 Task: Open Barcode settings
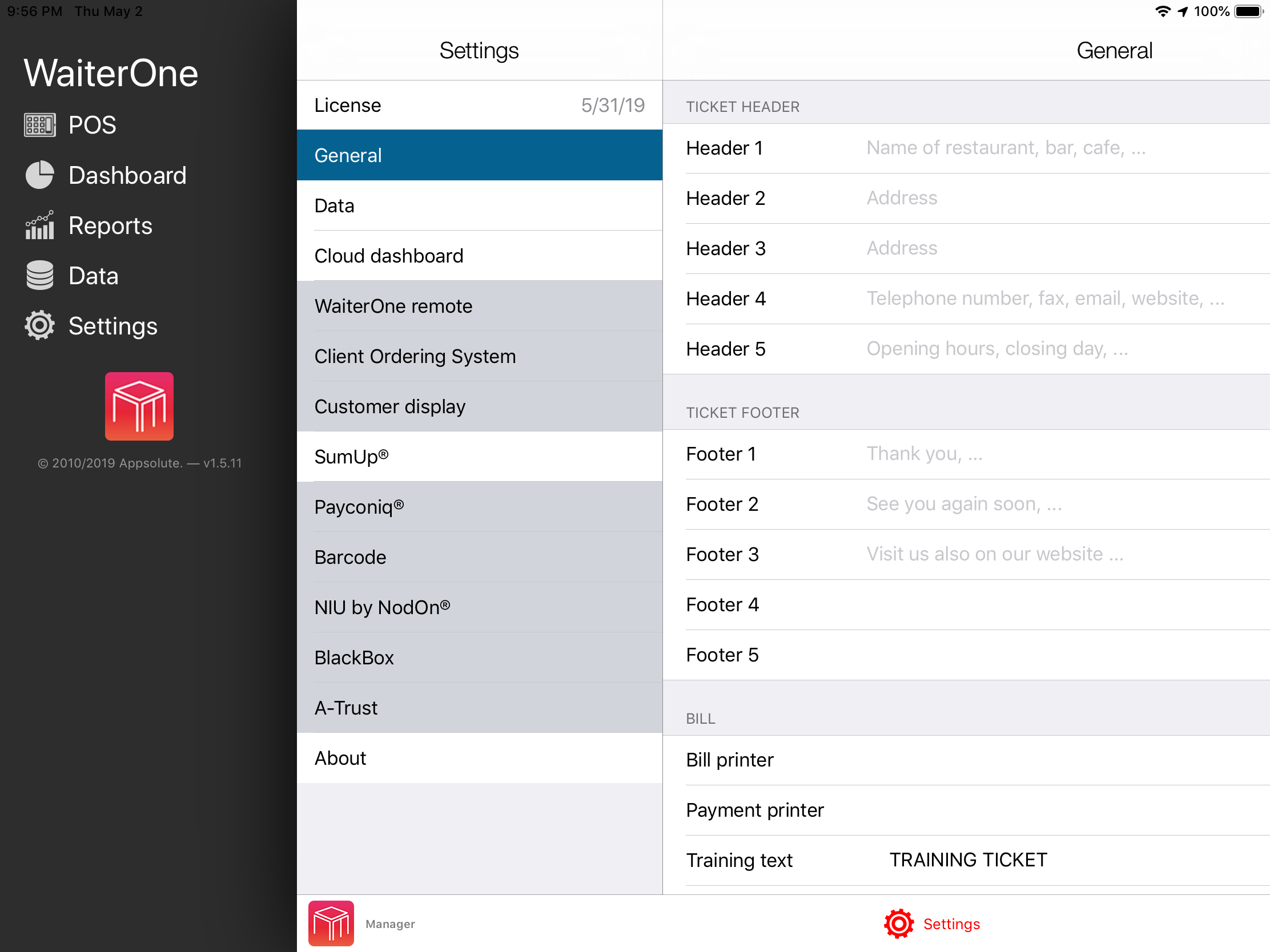tap(480, 557)
